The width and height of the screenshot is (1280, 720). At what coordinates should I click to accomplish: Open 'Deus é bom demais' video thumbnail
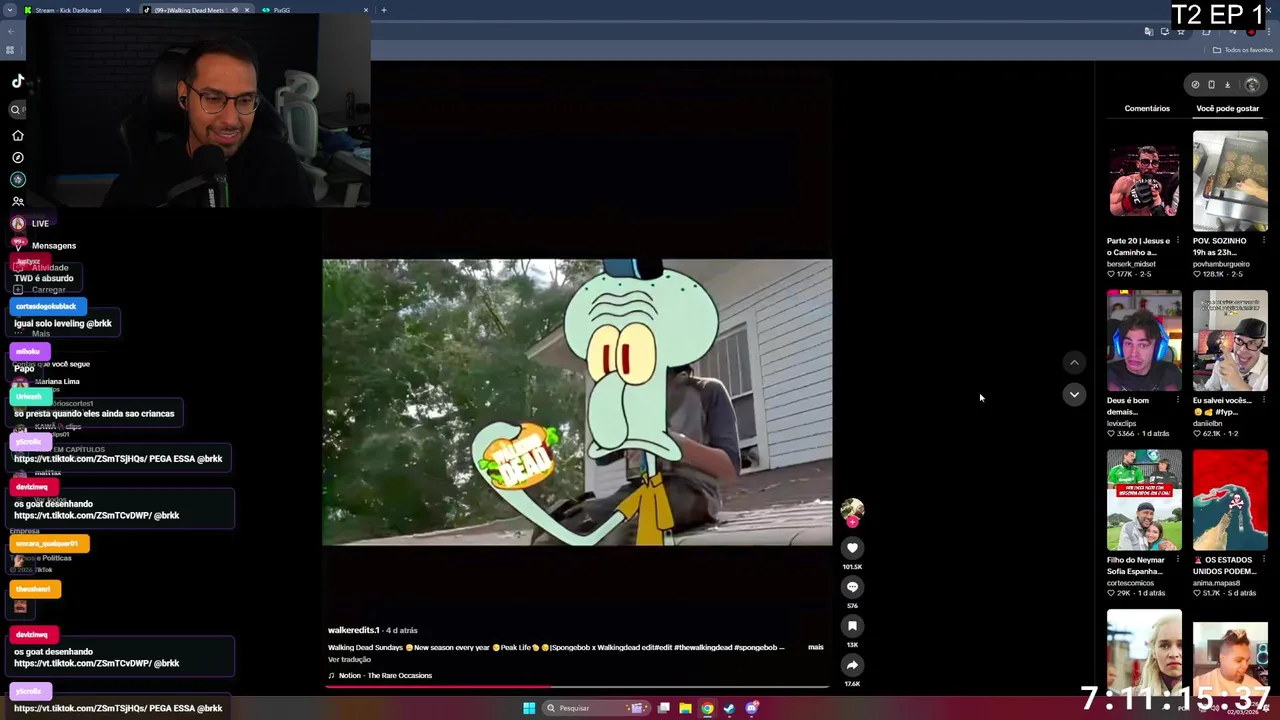click(1144, 340)
